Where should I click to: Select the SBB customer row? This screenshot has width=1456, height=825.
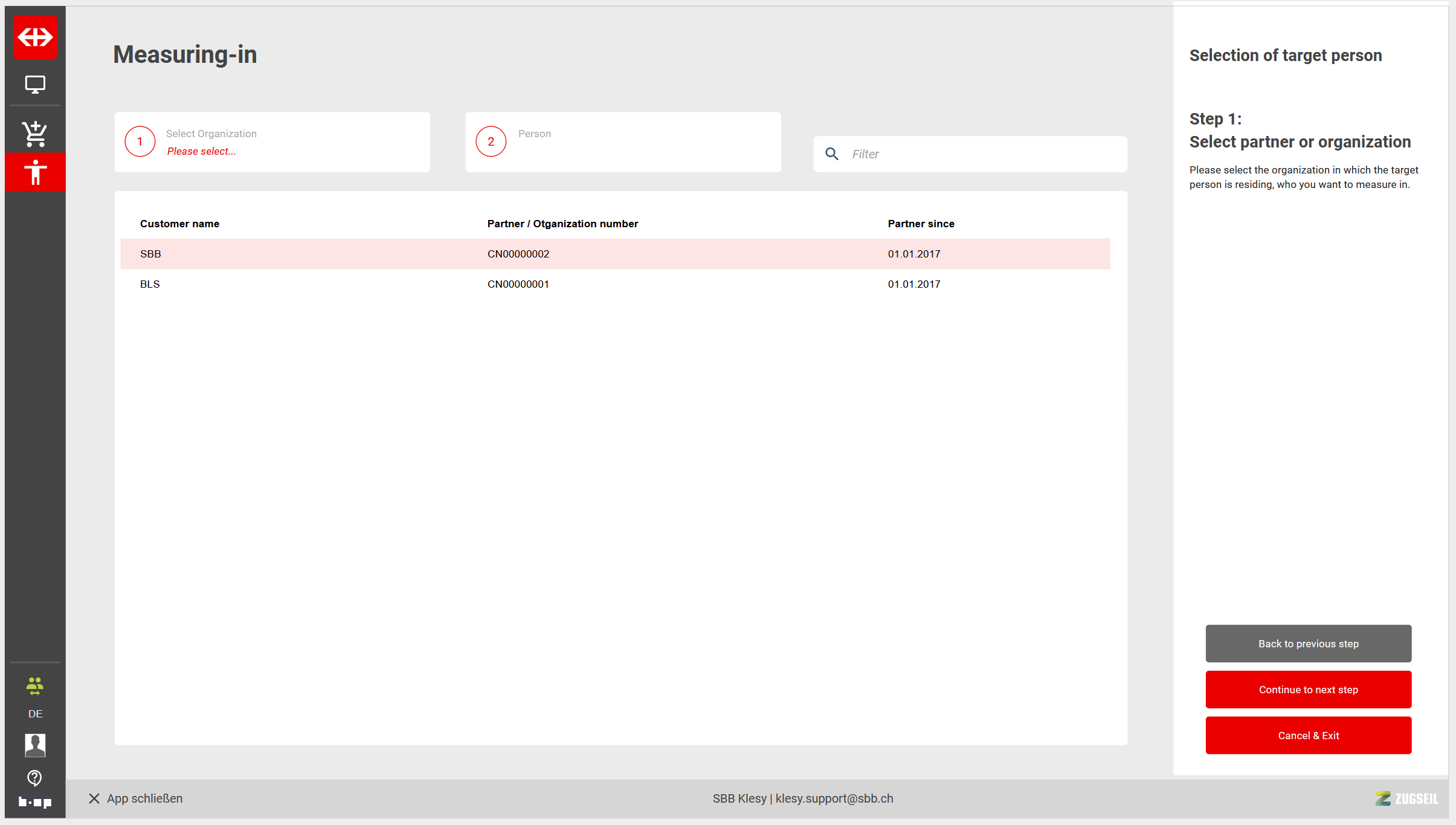tap(614, 254)
